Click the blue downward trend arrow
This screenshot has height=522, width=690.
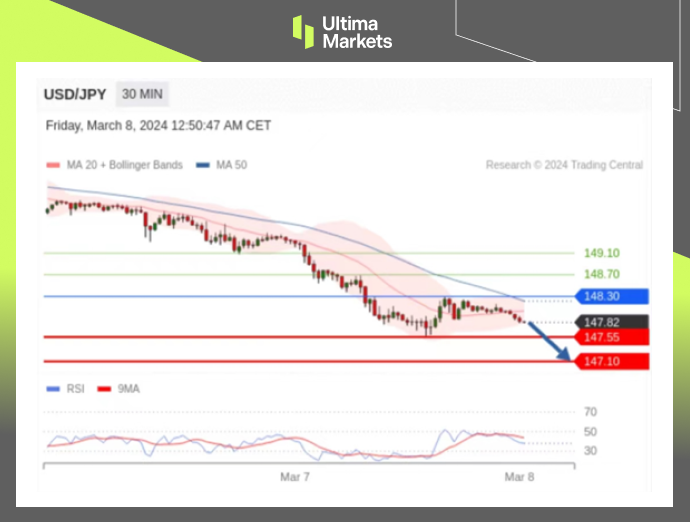(x=550, y=342)
